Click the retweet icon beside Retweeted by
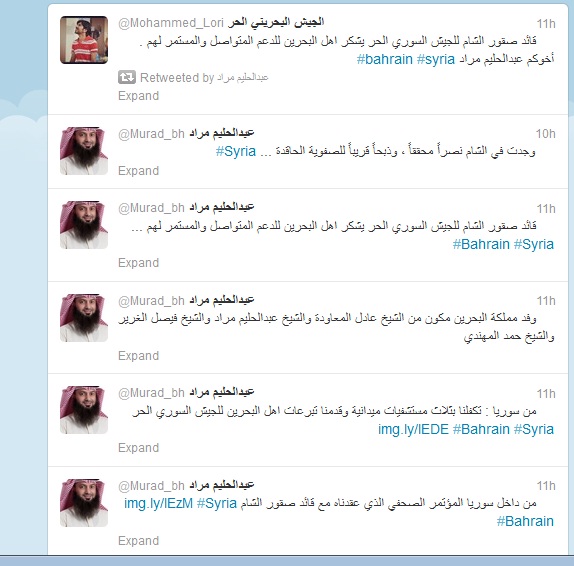This screenshot has height=566, width=574. tap(127, 77)
